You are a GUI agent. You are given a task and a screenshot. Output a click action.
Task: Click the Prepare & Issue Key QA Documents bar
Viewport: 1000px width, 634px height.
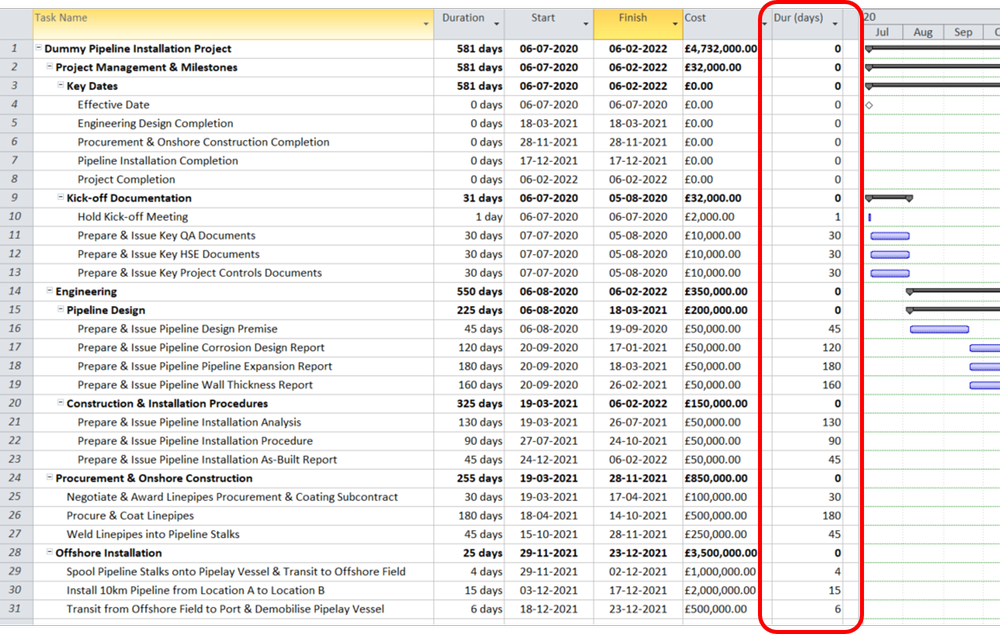pyautogui.click(x=890, y=235)
